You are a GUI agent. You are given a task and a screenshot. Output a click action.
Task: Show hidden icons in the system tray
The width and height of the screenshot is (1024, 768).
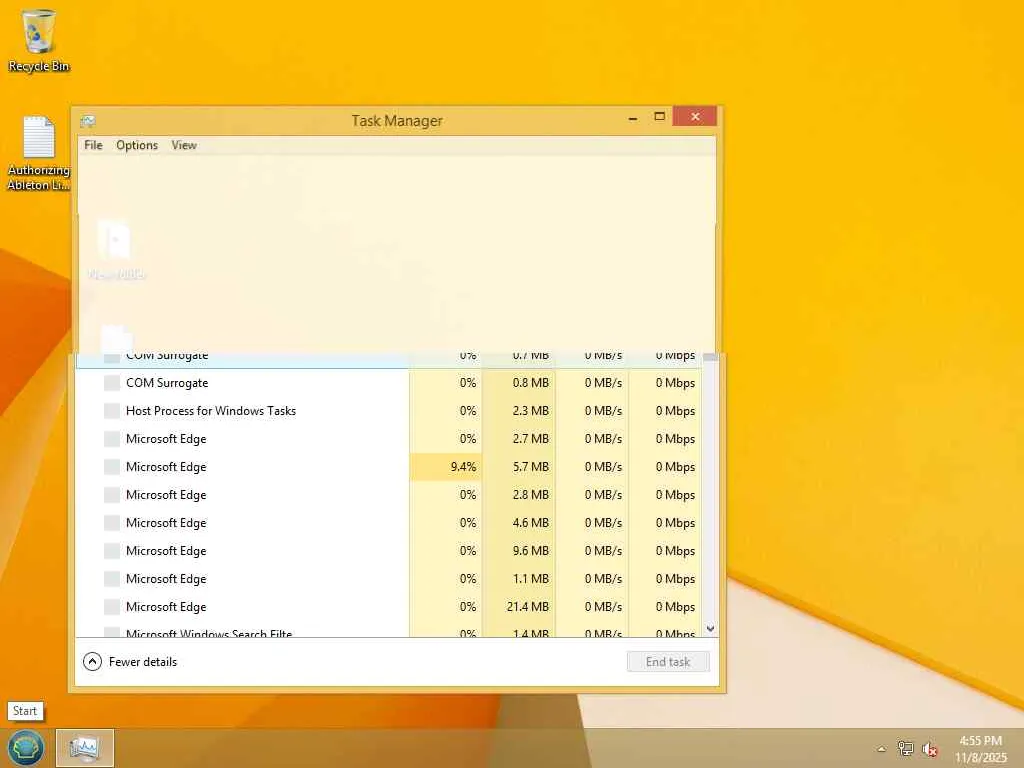[881, 749]
